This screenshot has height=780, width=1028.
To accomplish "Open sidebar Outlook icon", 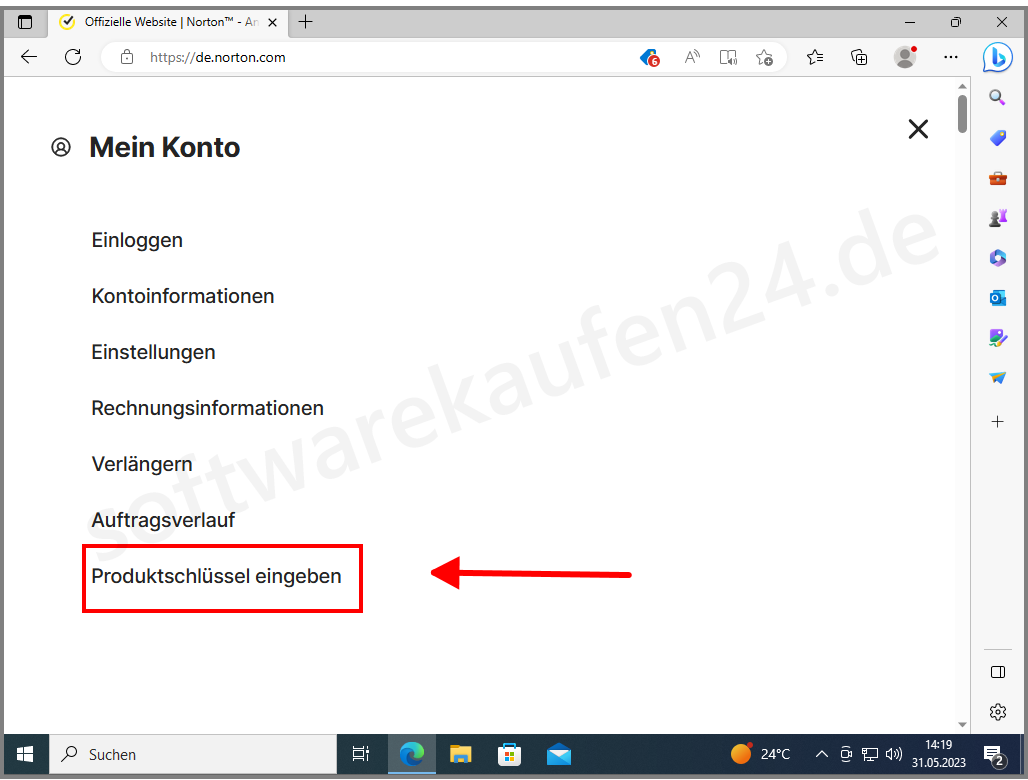I will click(x=998, y=298).
